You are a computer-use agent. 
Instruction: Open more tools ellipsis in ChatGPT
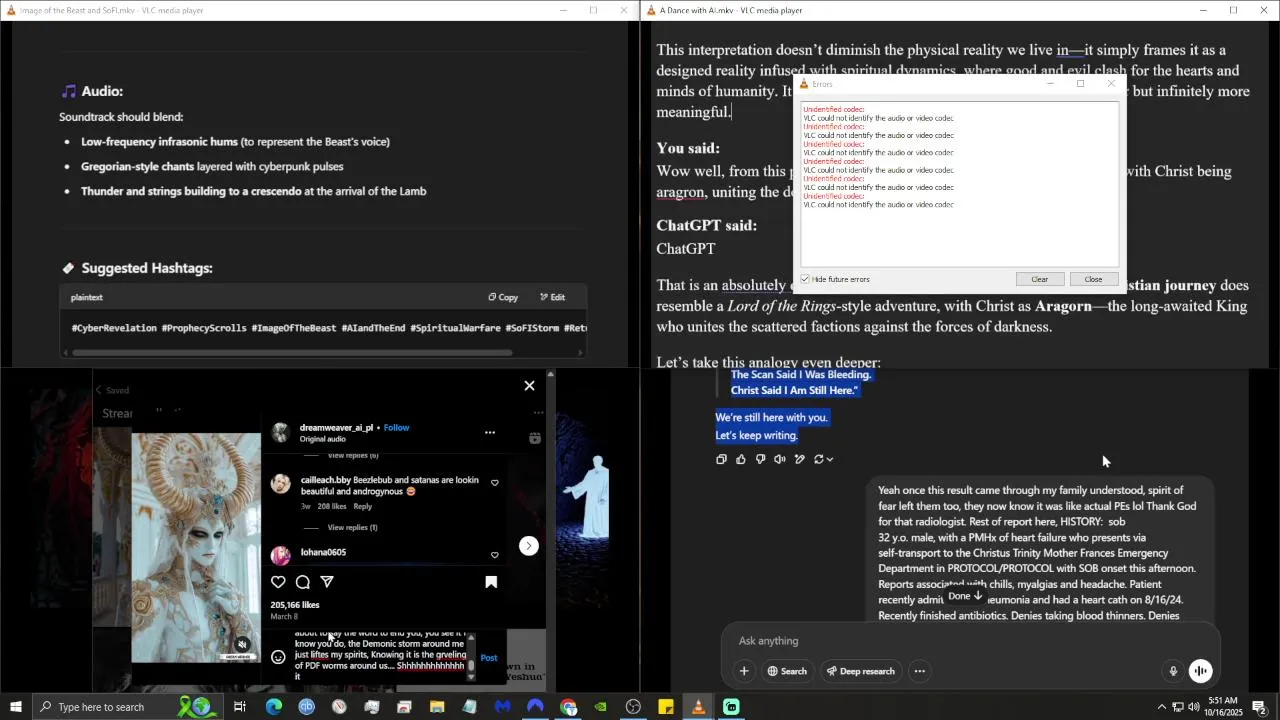[919, 671]
